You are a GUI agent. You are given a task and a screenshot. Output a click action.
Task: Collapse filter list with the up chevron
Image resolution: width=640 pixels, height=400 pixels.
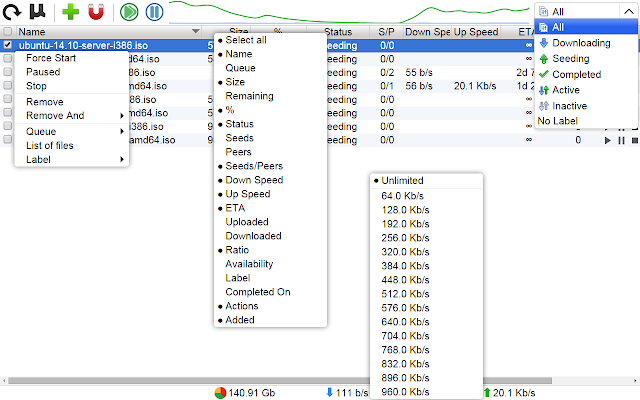[x=629, y=12]
